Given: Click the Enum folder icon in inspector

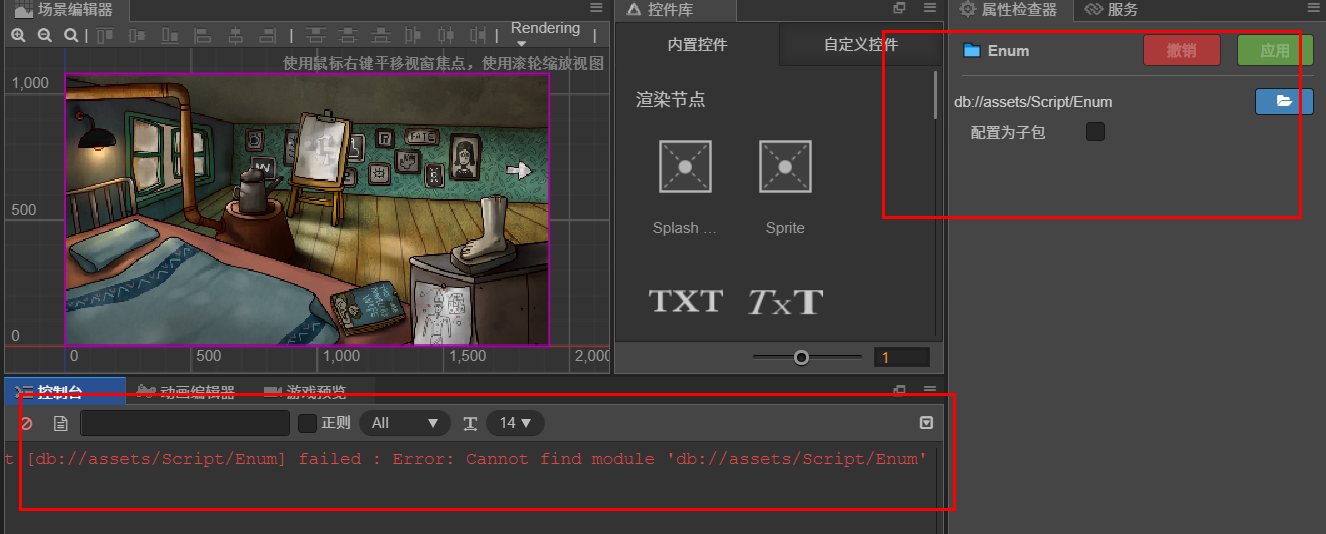Looking at the screenshot, I should [971, 51].
